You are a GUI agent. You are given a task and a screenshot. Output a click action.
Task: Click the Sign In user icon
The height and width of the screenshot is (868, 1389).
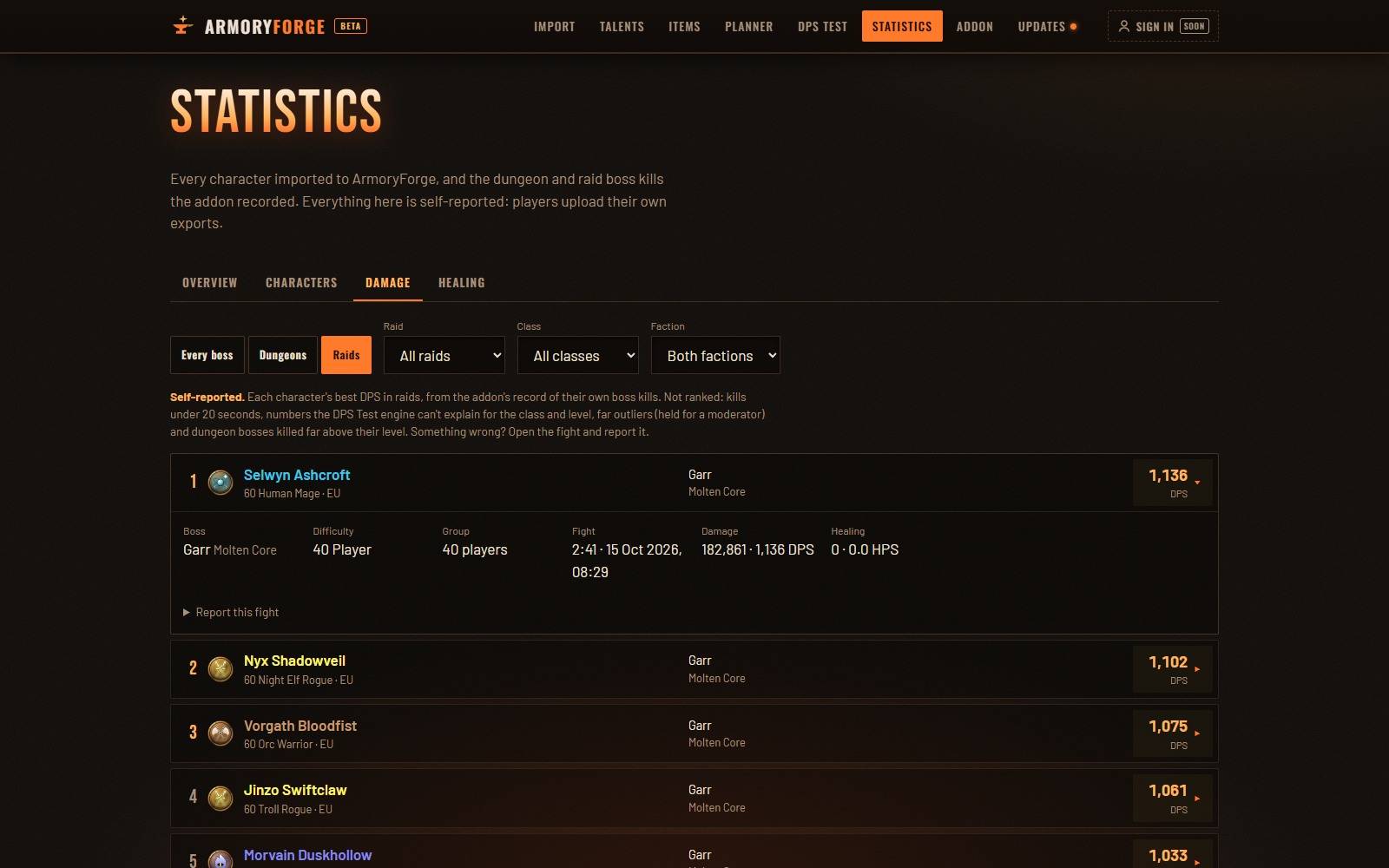tap(1124, 26)
